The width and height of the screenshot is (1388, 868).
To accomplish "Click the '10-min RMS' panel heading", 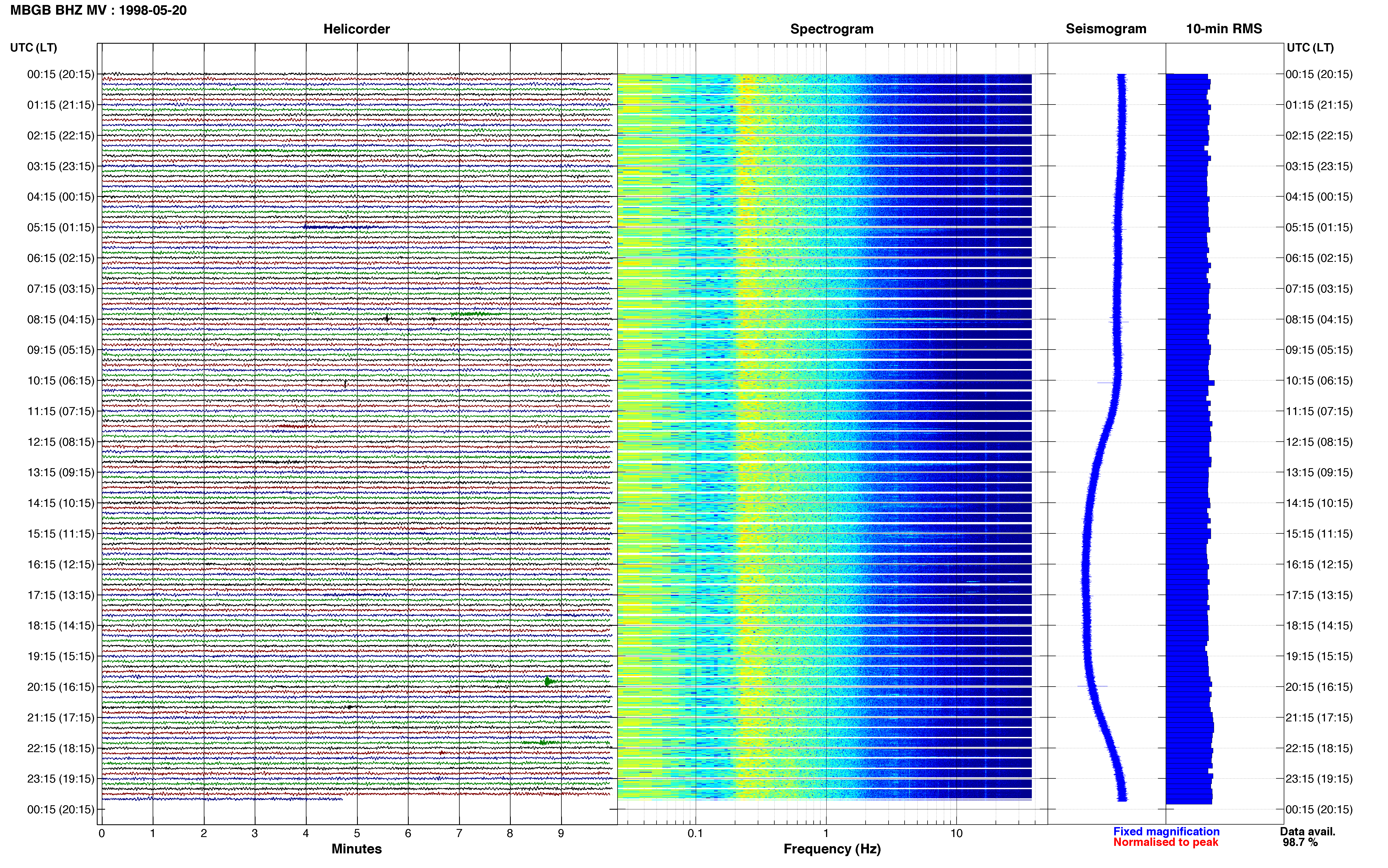I will tap(1224, 29).
